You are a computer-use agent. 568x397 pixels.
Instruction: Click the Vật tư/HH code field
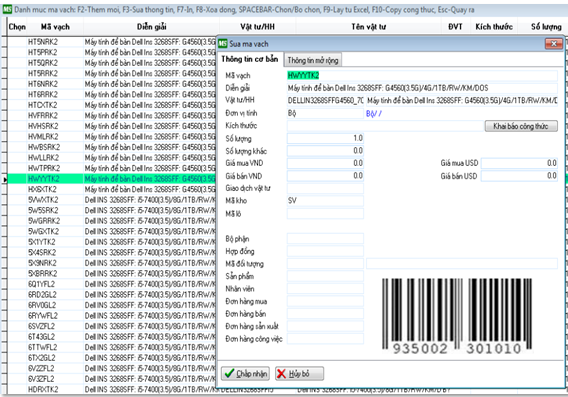click(325, 100)
